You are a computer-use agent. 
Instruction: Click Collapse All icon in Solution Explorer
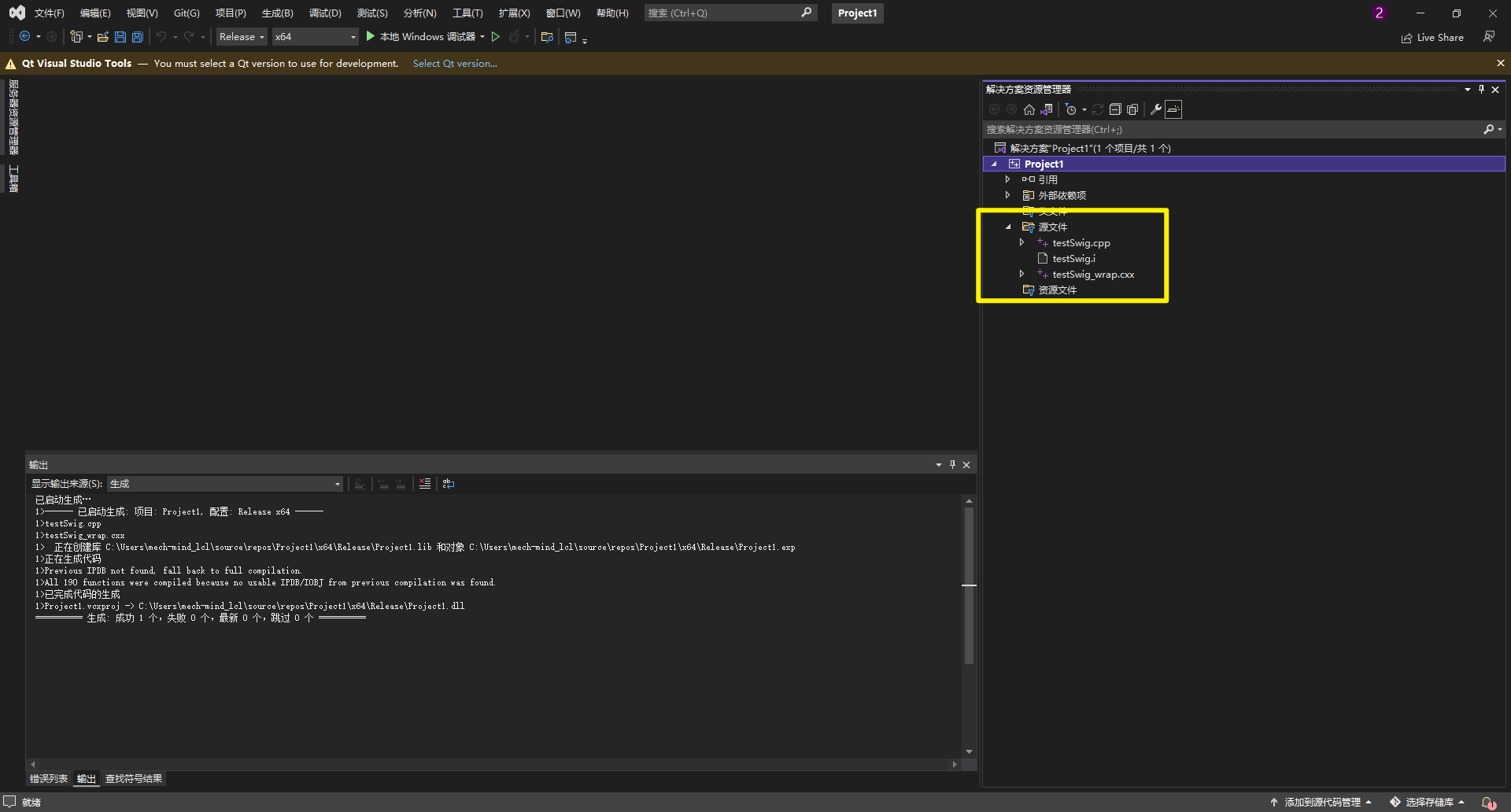click(x=1115, y=109)
